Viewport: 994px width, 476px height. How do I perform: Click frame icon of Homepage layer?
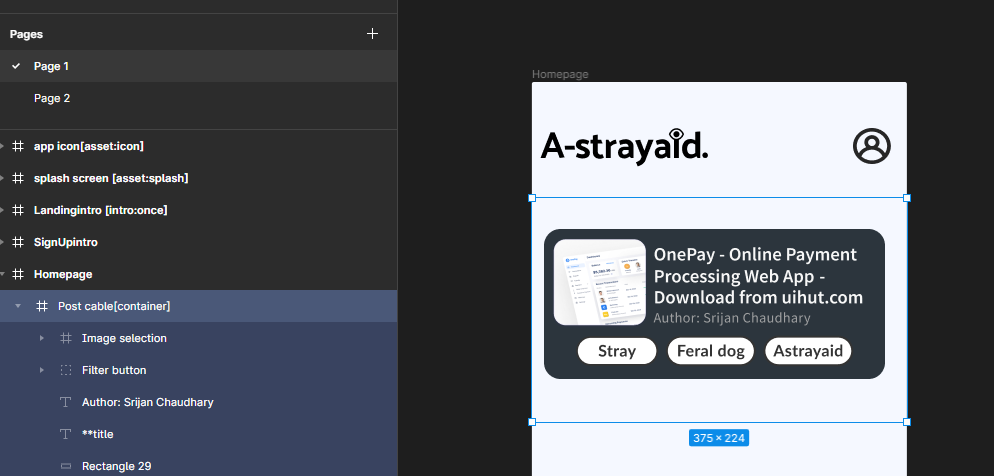[x=18, y=274]
